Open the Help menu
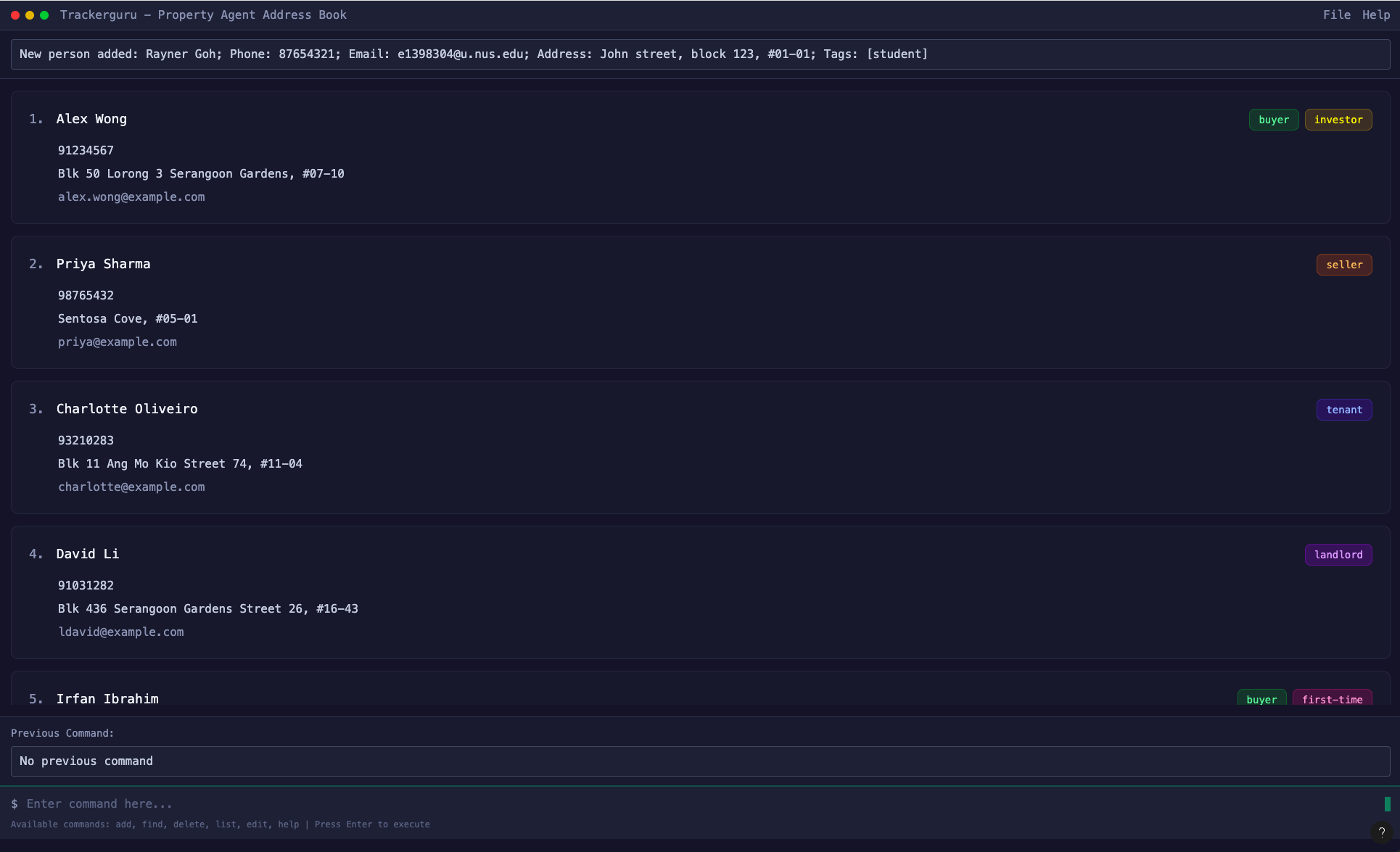The image size is (1400, 852). (1375, 15)
